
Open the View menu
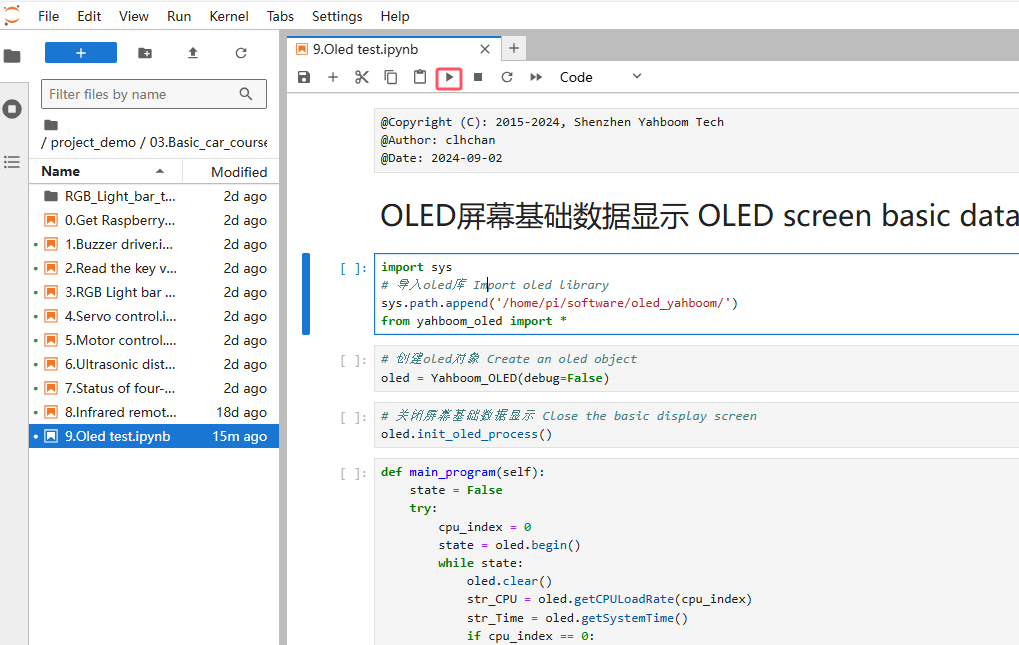point(134,16)
